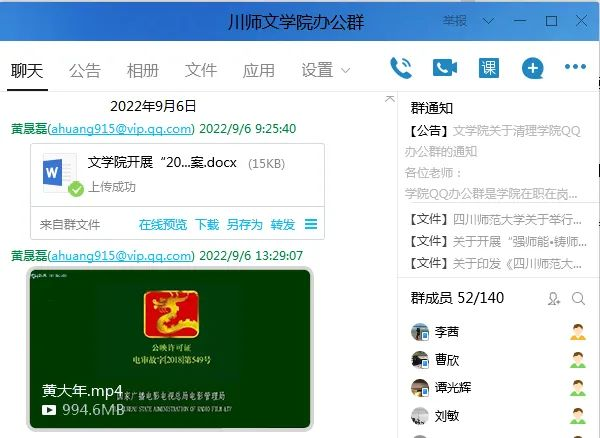The height and width of the screenshot is (438, 600).
Task: Click sender email link at 9:25:40
Action: 121,129
